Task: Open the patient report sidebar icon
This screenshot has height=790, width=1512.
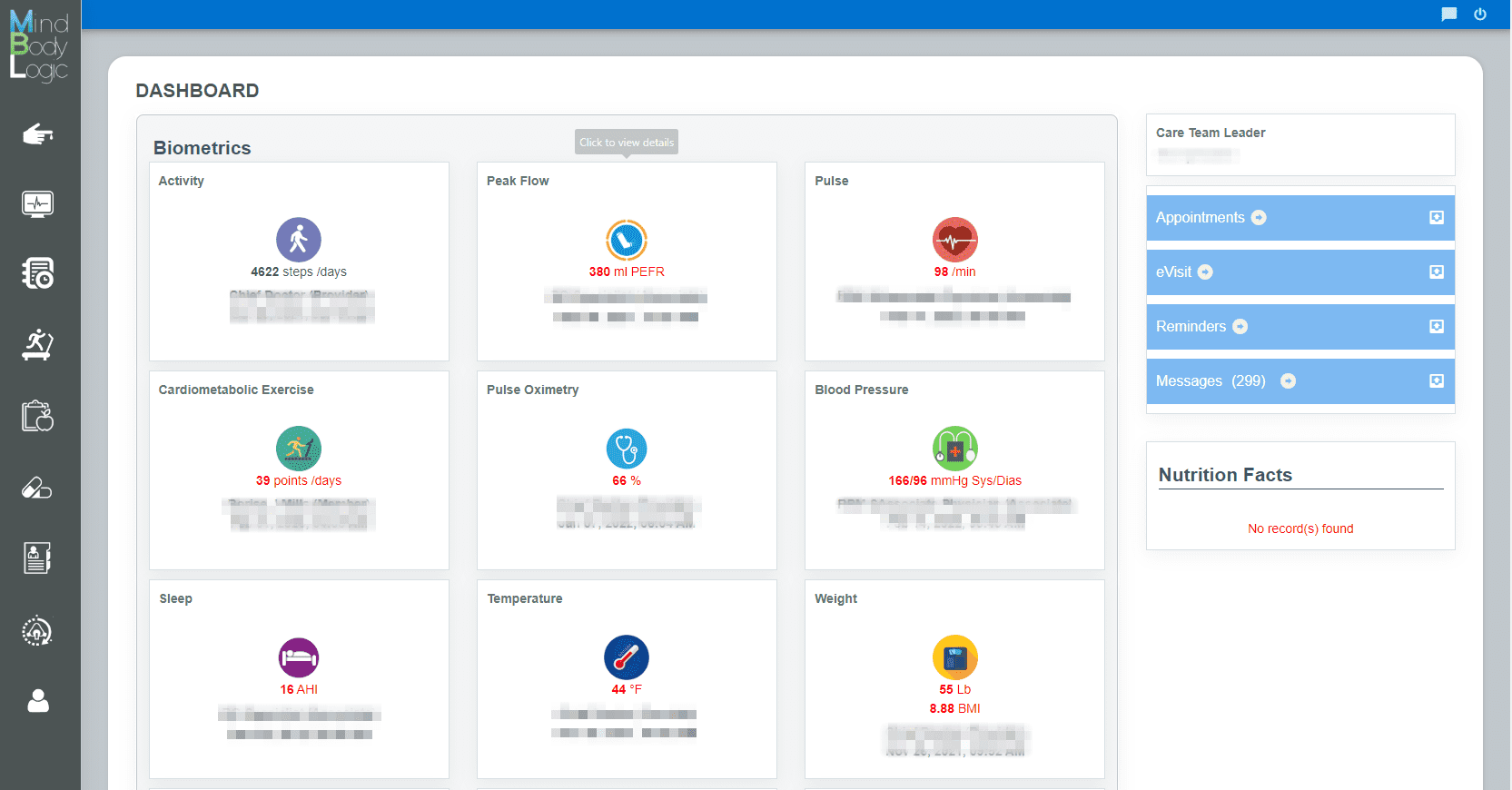Action: [x=37, y=558]
